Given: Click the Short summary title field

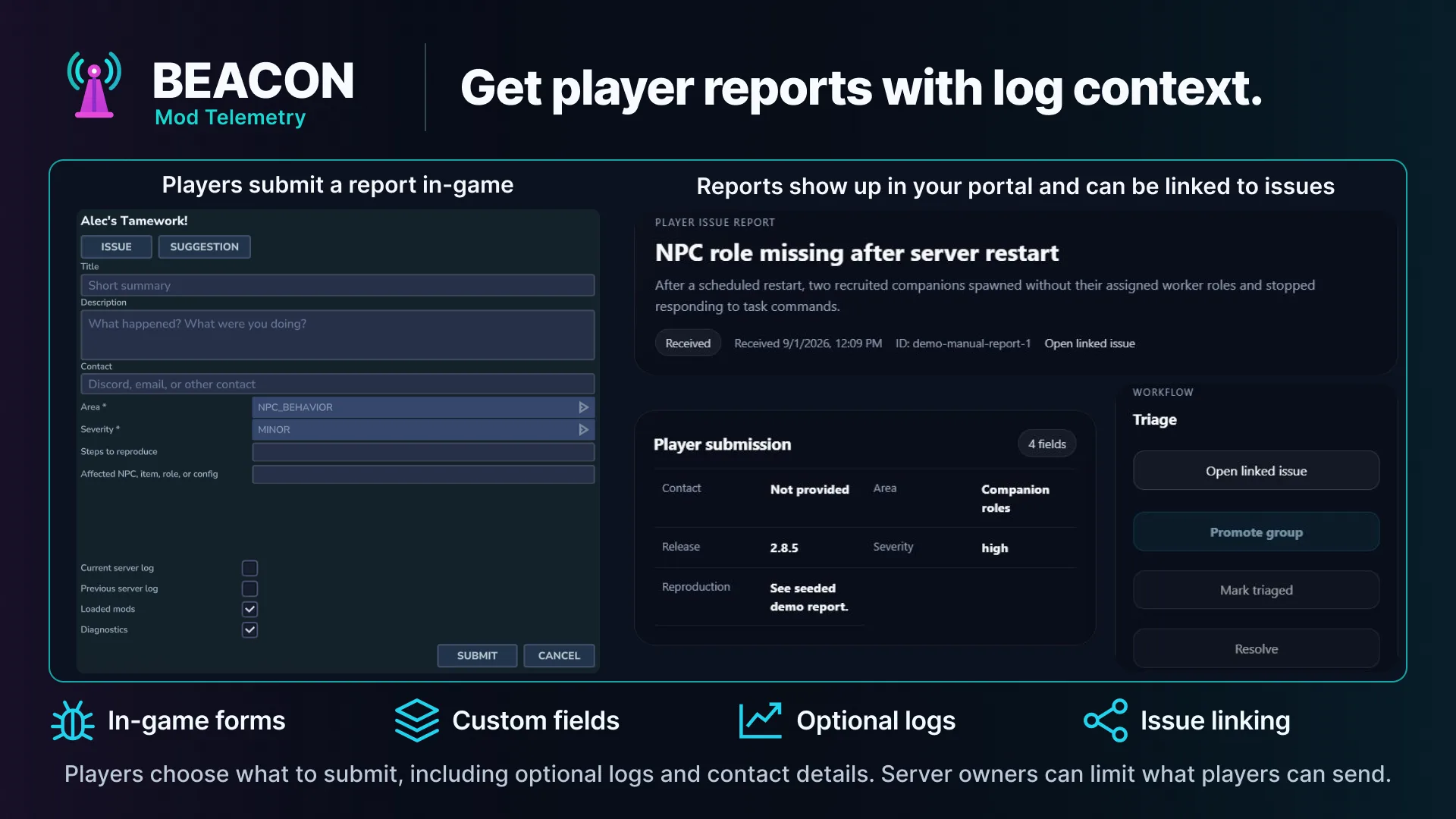Looking at the screenshot, I should (337, 285).
